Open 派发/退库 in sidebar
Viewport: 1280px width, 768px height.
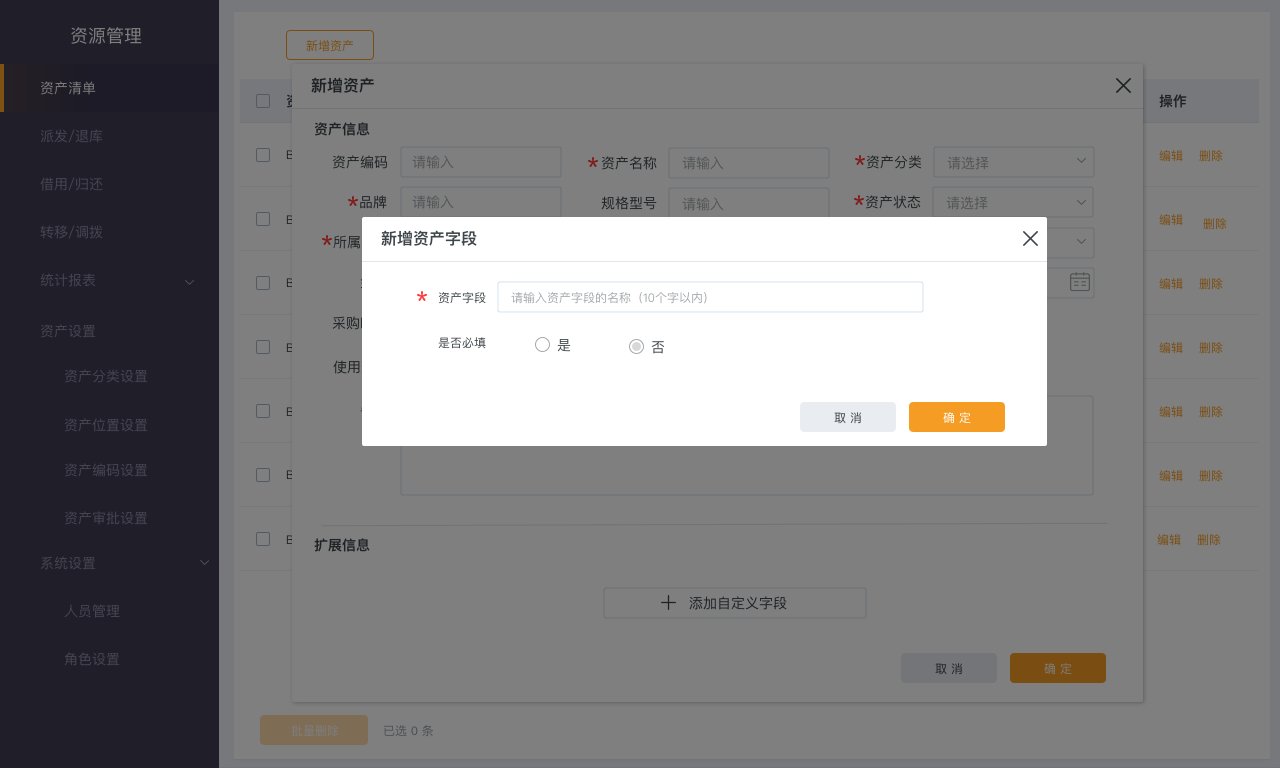click(71, 136)
